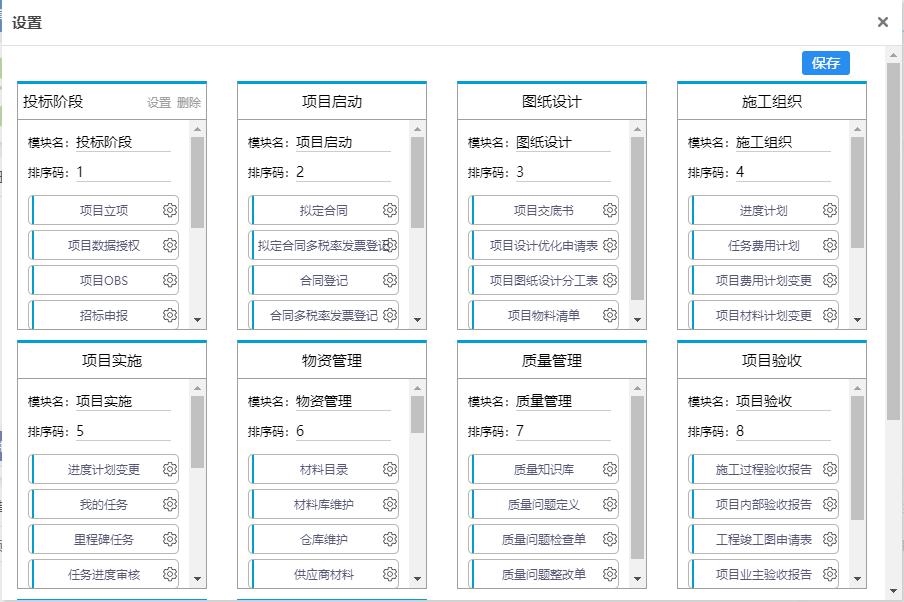
Task: Click gear icon beside 项目交底书
Action: click(x=610, y=210)
